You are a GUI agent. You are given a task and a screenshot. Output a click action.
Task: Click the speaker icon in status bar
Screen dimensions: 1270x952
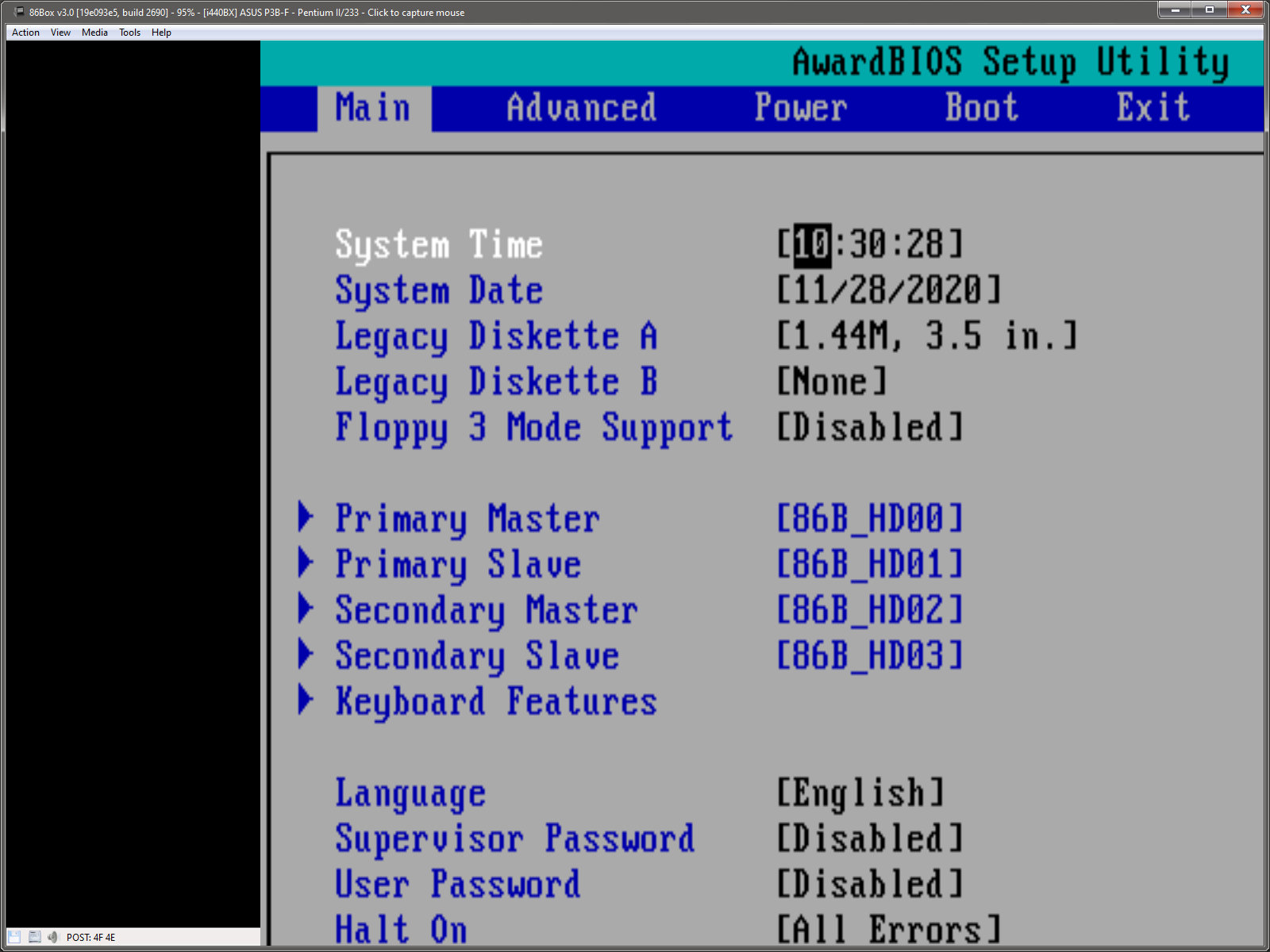click(53, 937)
